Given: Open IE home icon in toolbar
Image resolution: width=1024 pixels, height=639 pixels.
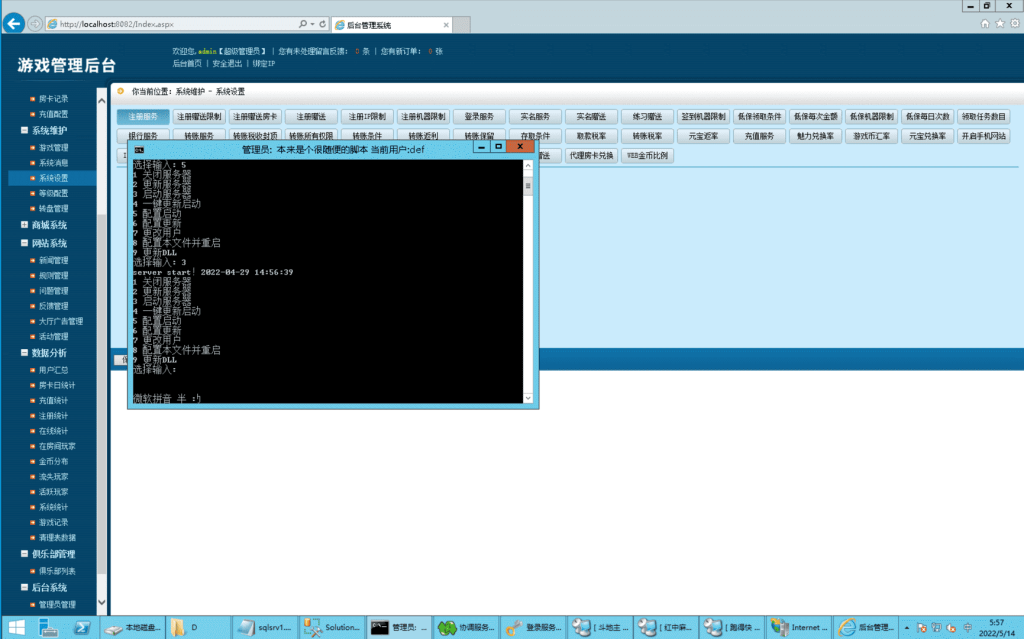Looking at the screenshot, I should 985,23.
